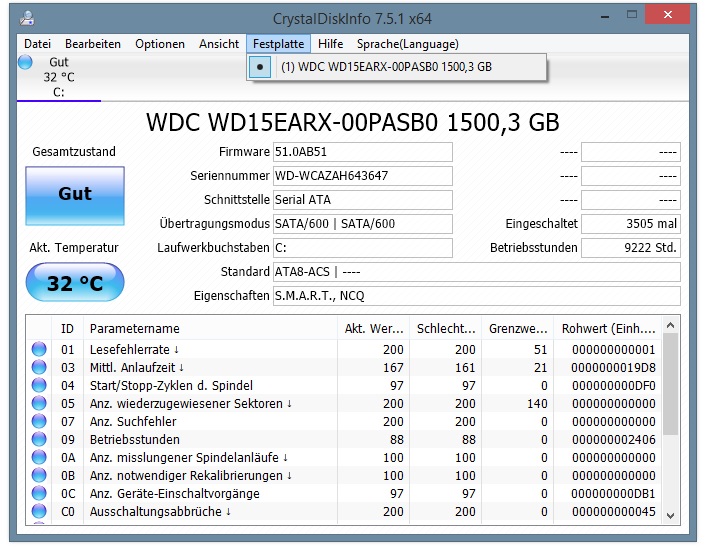The width and height of the screenshot is (707, 549).
Task: Click the scroll down arrow of the SMART list
Action: click(x=670, y=516)
